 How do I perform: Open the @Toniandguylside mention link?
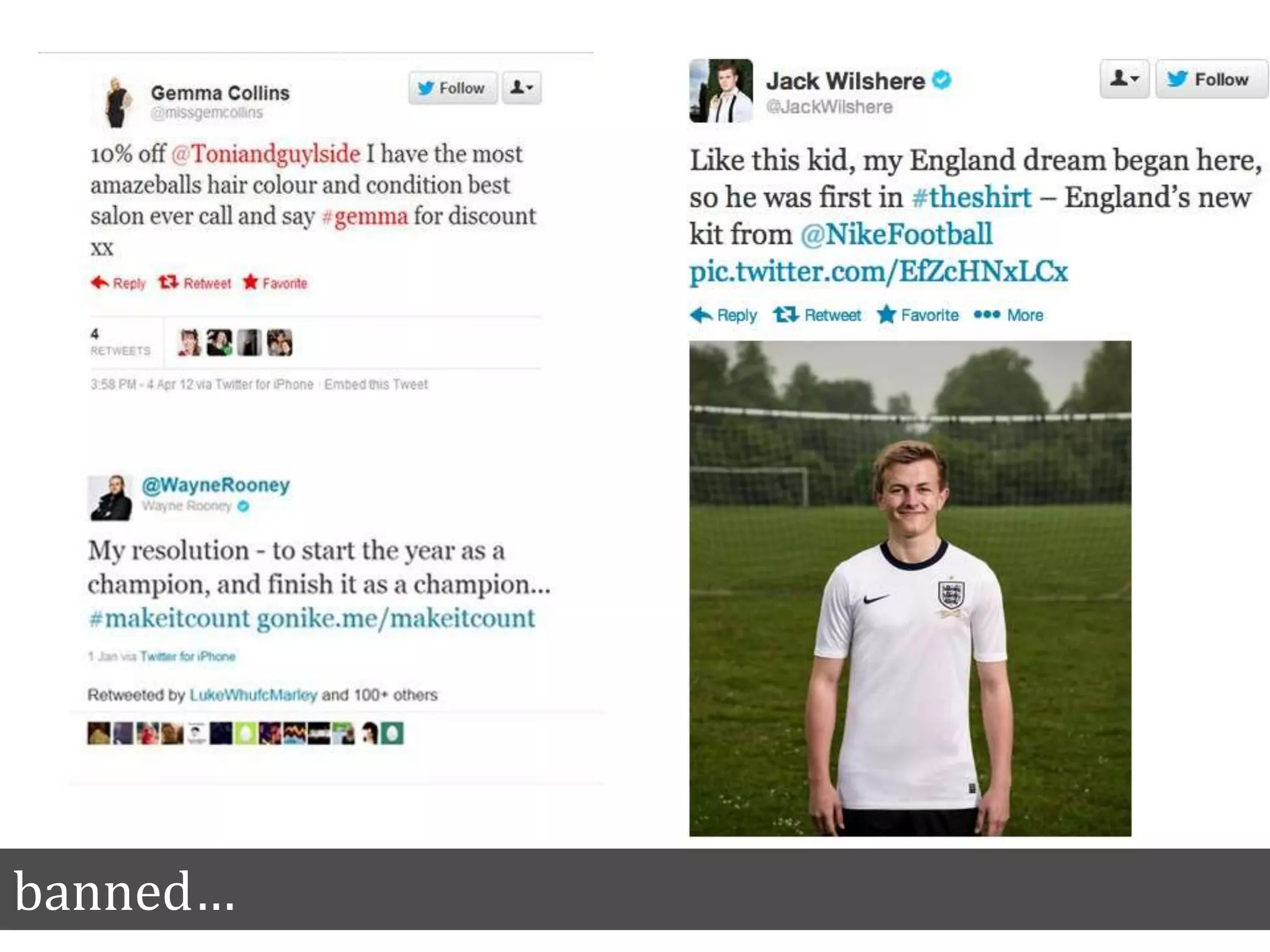[265, 154]
